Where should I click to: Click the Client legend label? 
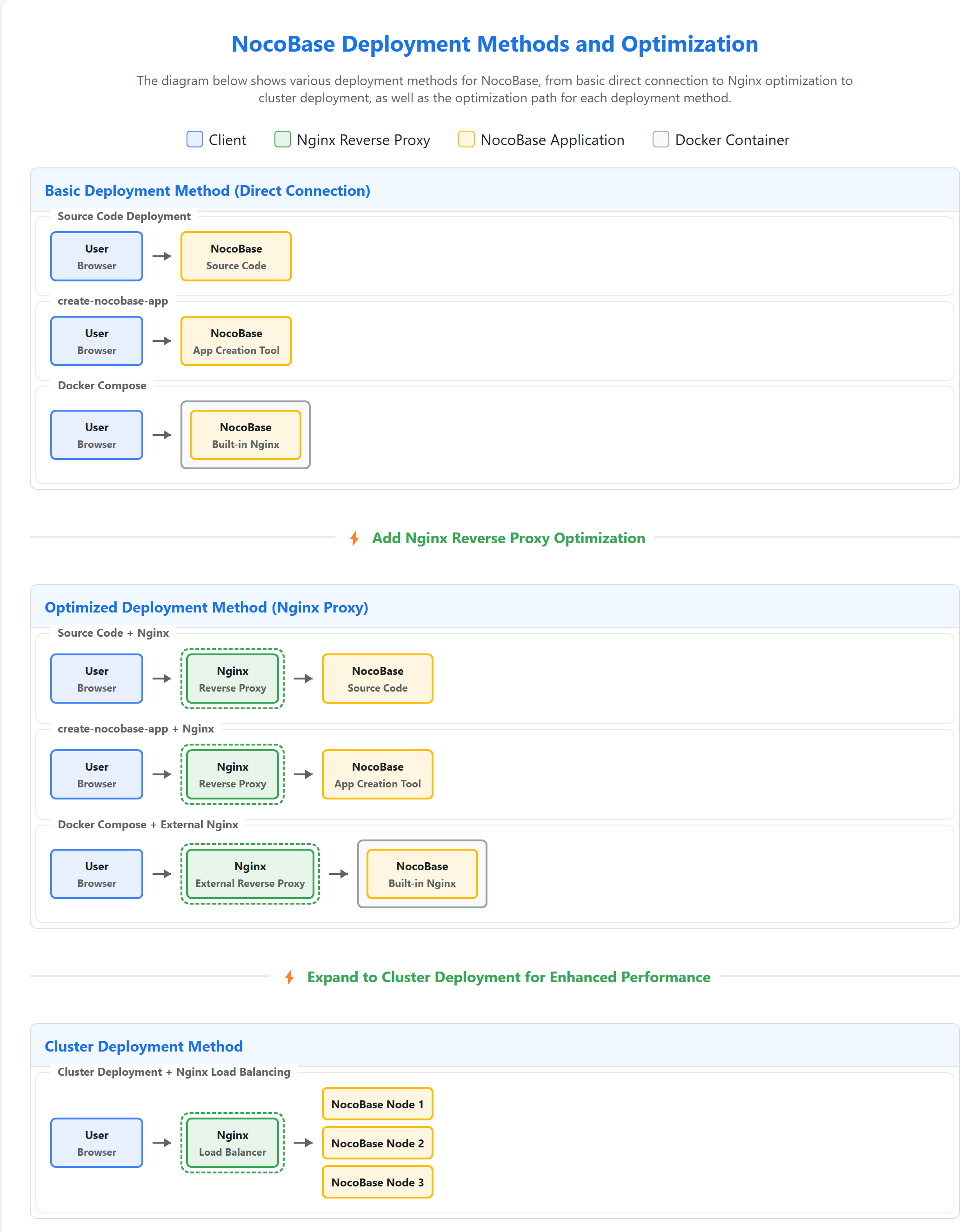(x=227, y=140)
